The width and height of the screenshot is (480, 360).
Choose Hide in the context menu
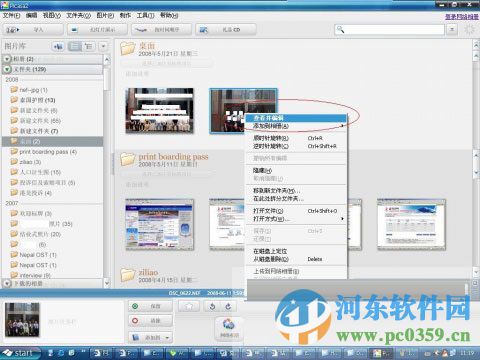296,170
